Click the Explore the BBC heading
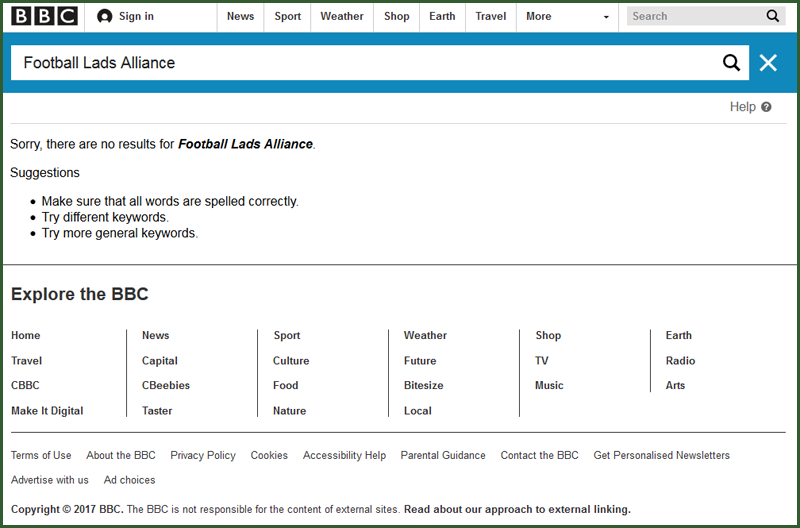Screen dimensions: 800x528 [80, 294]
